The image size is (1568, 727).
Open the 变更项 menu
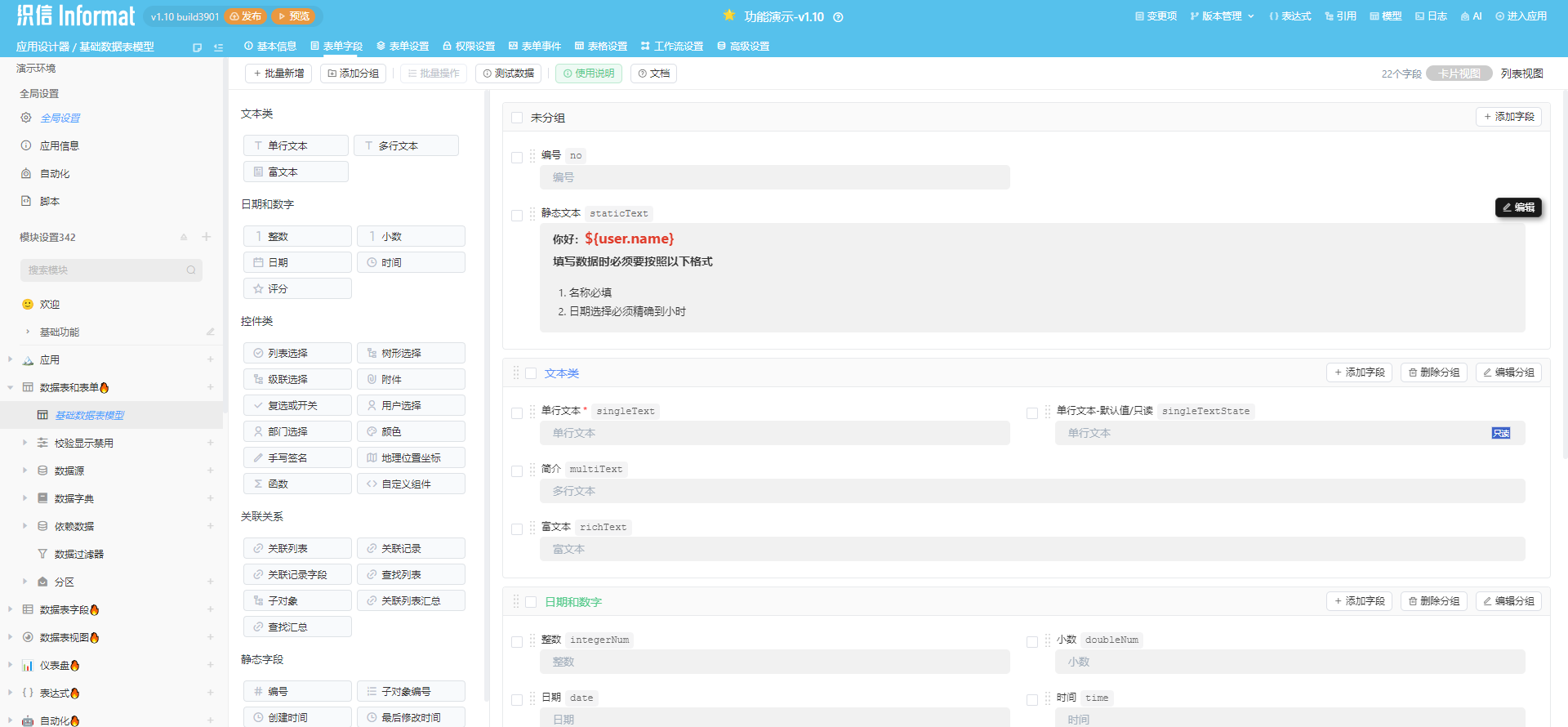click(1156, 16)
